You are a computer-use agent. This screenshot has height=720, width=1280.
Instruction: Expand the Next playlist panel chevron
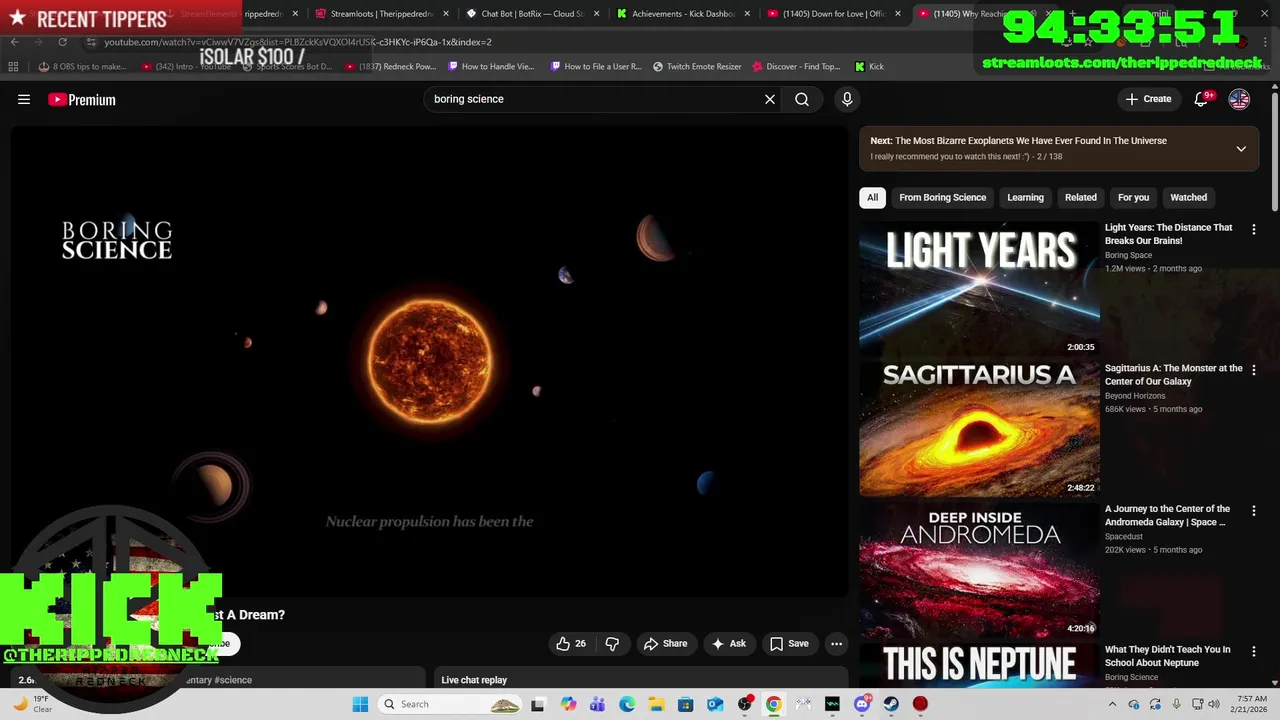pos(1241,149)
